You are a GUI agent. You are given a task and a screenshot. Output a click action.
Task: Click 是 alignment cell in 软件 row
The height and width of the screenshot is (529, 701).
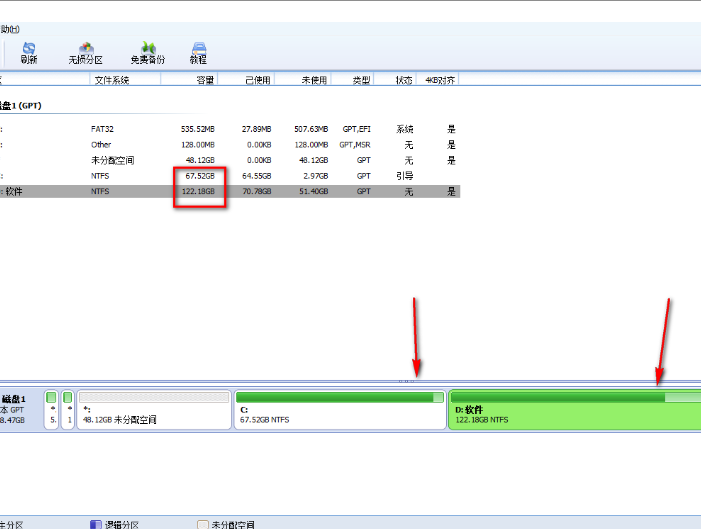tap(452, 192)
